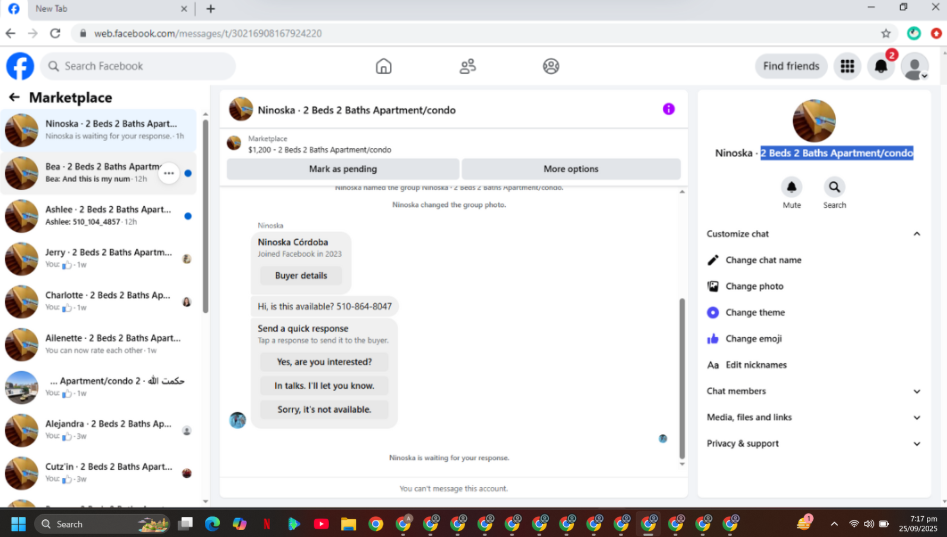Open the taskbar clock showing 7:17 pm
947x537 pixels.
[917, 523]
